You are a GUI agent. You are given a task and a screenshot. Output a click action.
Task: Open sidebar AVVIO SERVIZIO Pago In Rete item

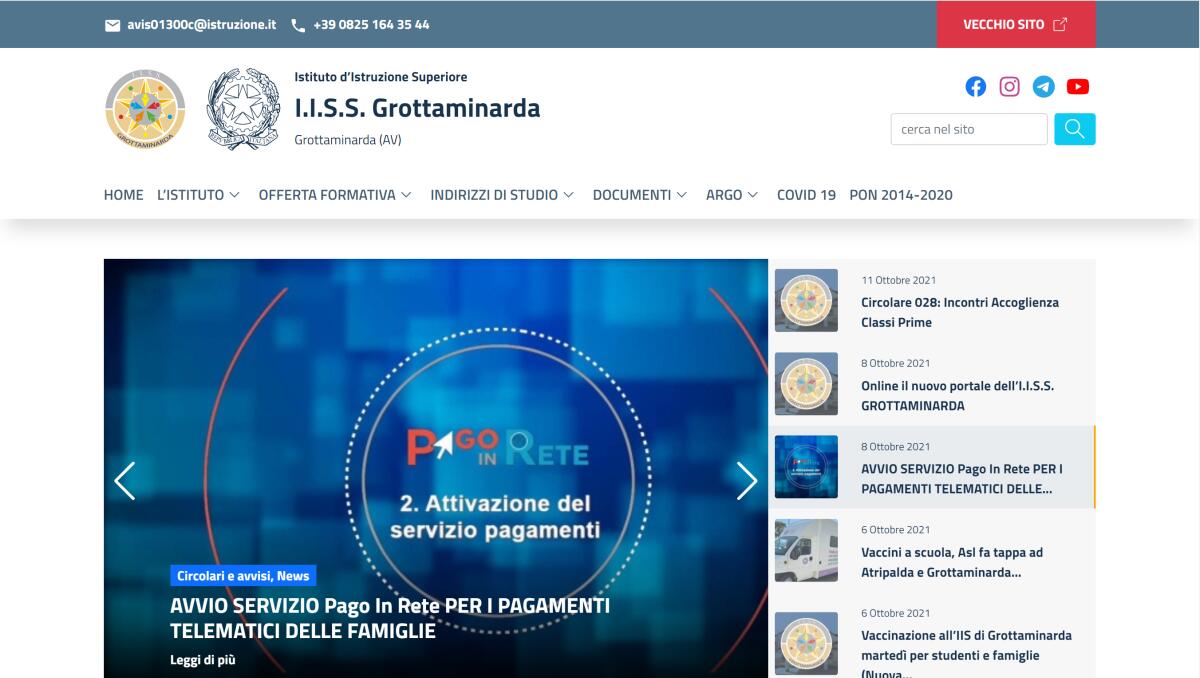point(962,479)
